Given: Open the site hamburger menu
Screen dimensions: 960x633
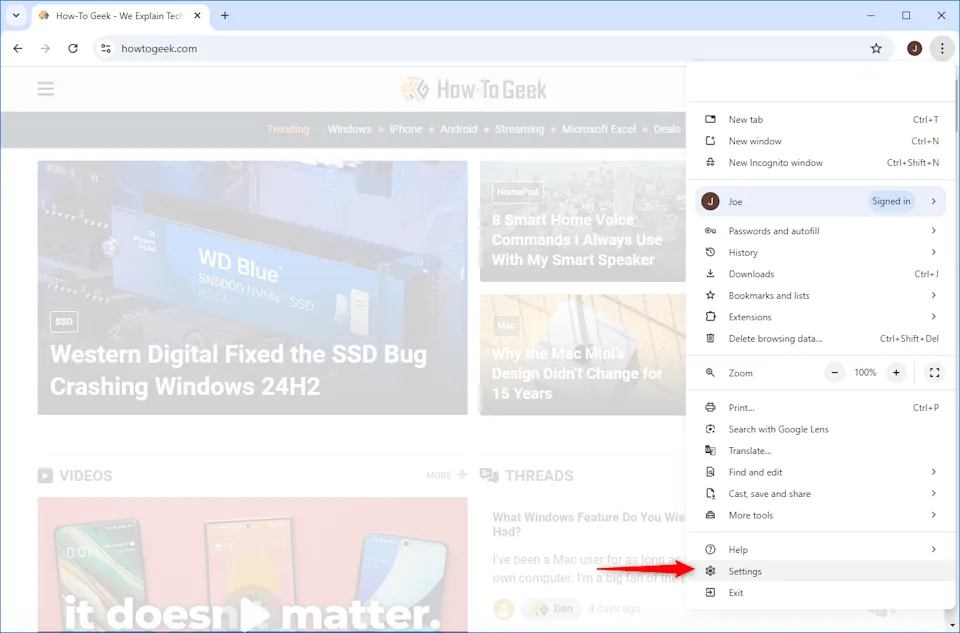Looking at the screenshot, I should tap(46, 89).
